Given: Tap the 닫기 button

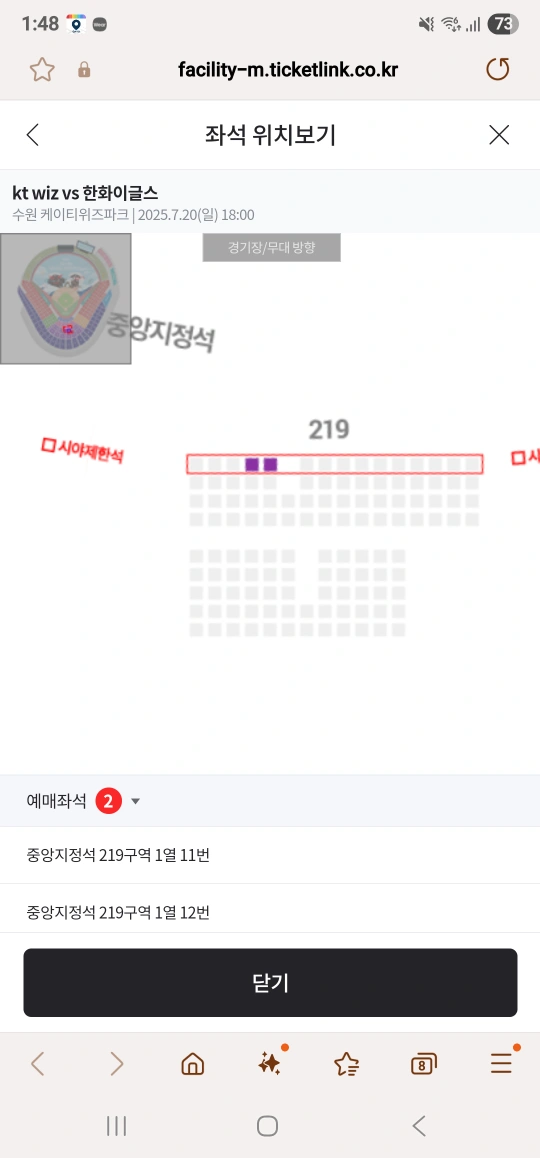Looking at the screenshot, I should pos(270,983).
